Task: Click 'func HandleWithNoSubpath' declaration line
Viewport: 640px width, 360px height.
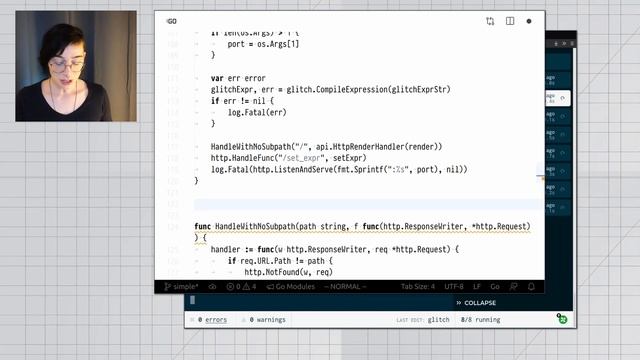Action: (362, 227)
